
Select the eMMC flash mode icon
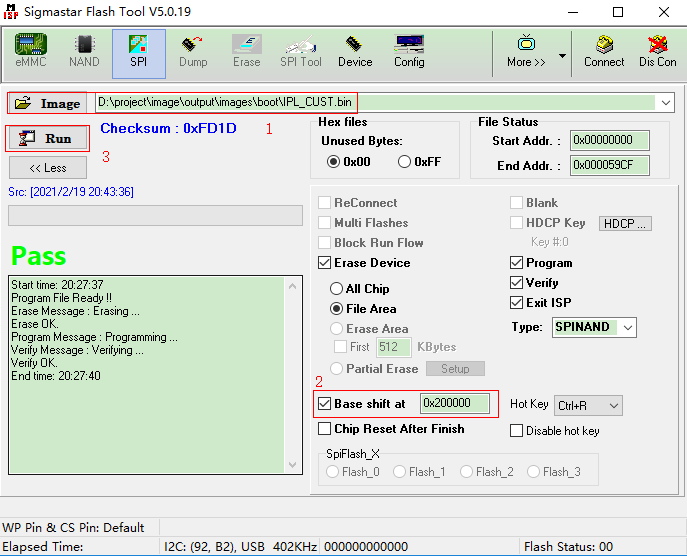pos(31,52)
